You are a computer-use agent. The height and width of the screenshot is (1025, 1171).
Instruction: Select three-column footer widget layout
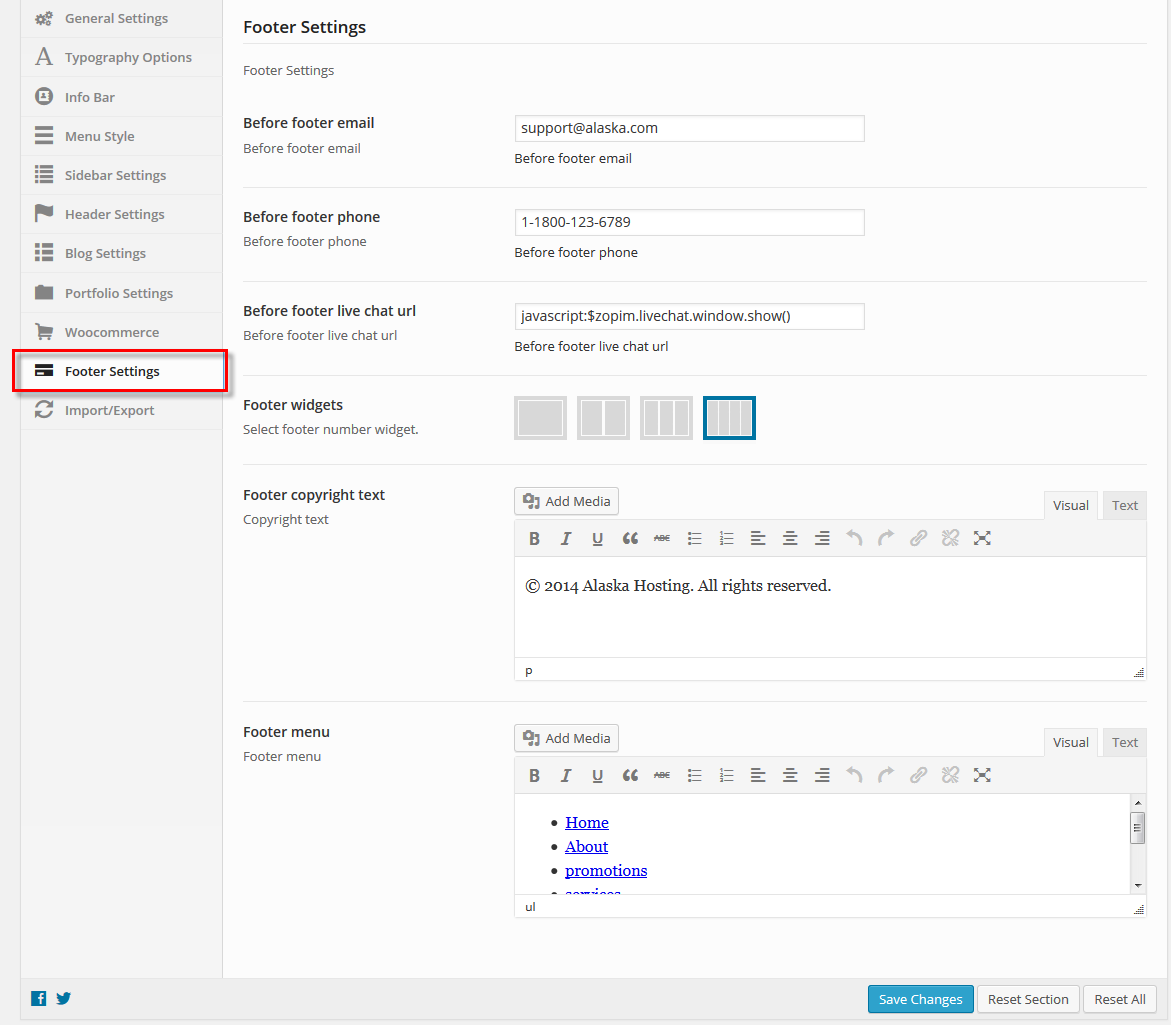[666, 418]
